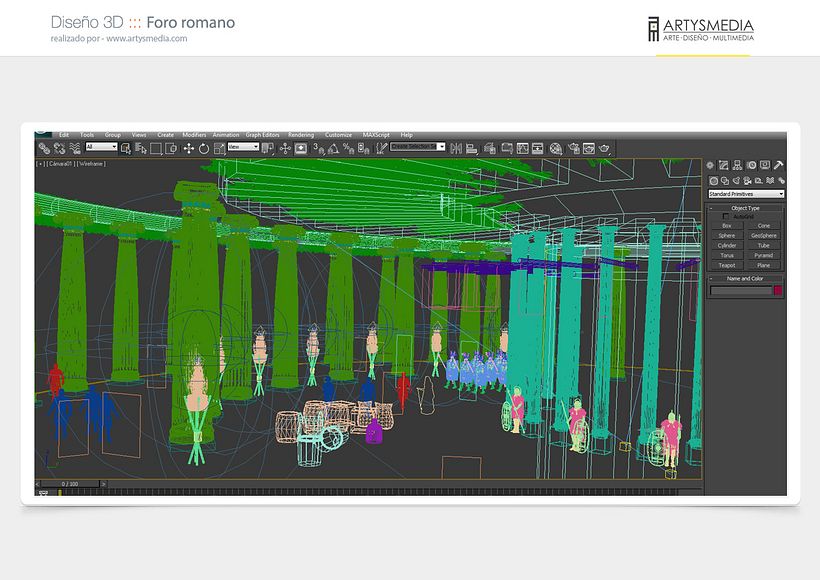Click the Bind to Space Warp icon

pyautogui.click(x=75, y=149)
